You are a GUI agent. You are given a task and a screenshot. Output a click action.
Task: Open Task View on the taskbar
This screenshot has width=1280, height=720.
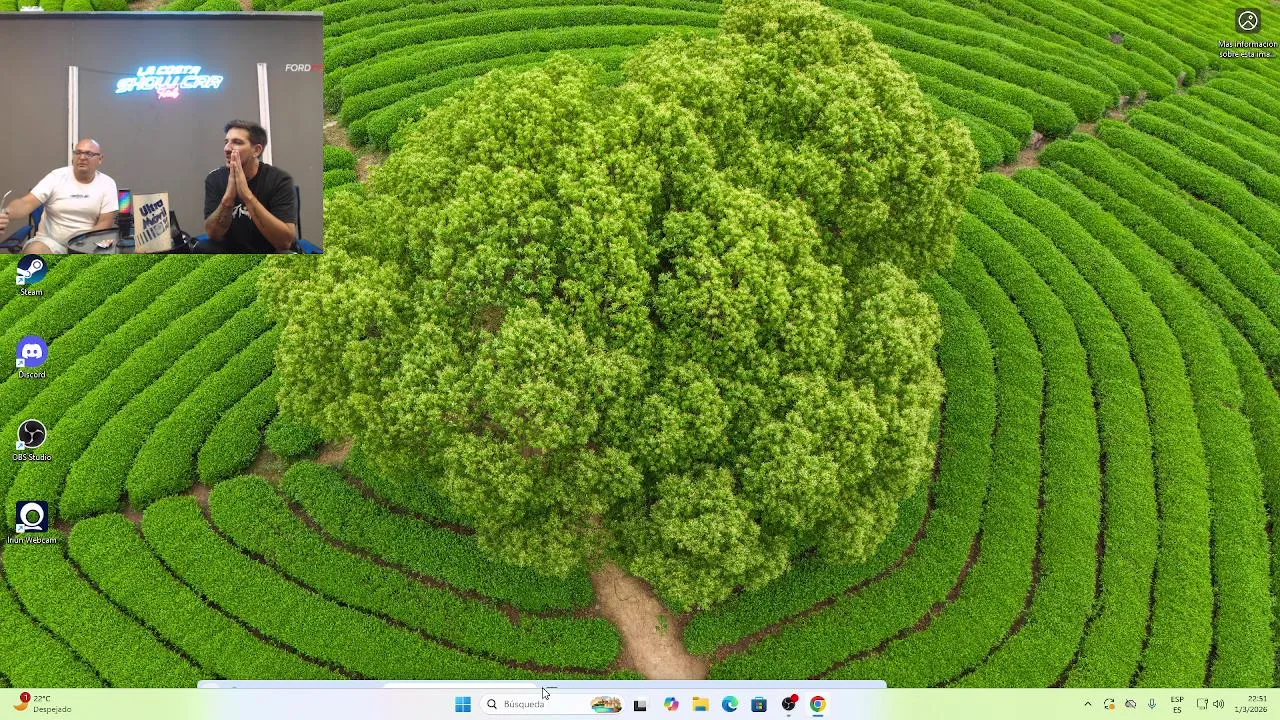coord(640,704)
